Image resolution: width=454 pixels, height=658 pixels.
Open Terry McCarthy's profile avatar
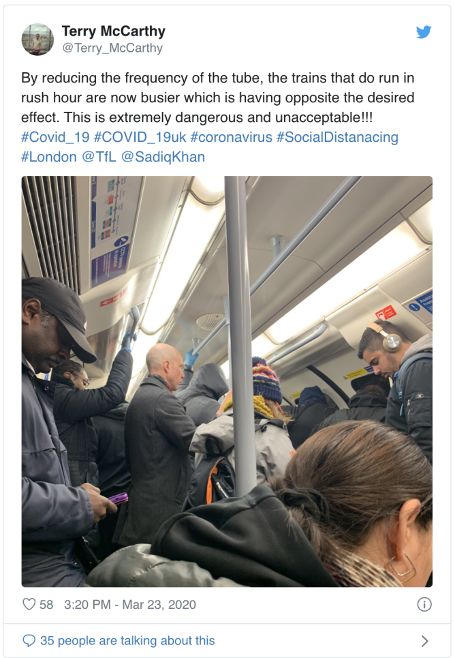[x=38, y=39]
